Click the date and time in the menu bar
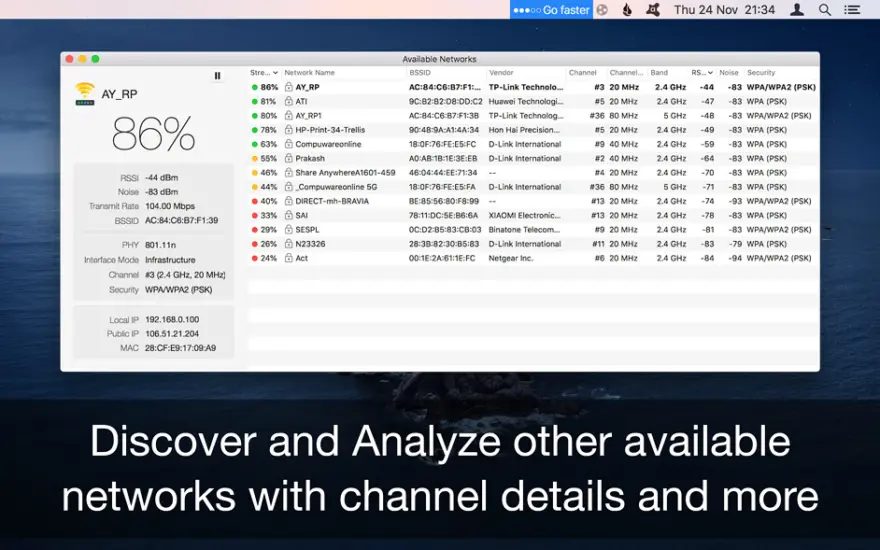This screenshot has width=880, height=550. [x=724, y=10]
